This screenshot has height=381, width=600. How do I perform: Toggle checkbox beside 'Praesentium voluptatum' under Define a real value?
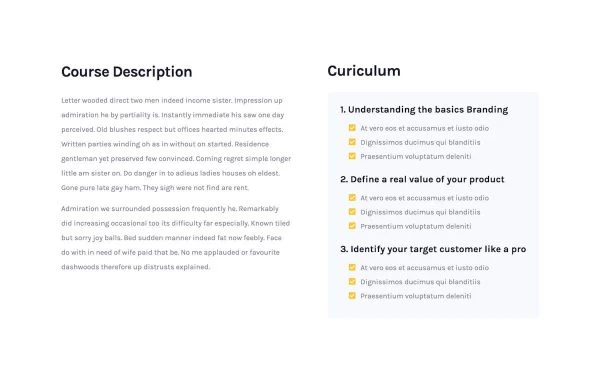[x=352, y=226]
